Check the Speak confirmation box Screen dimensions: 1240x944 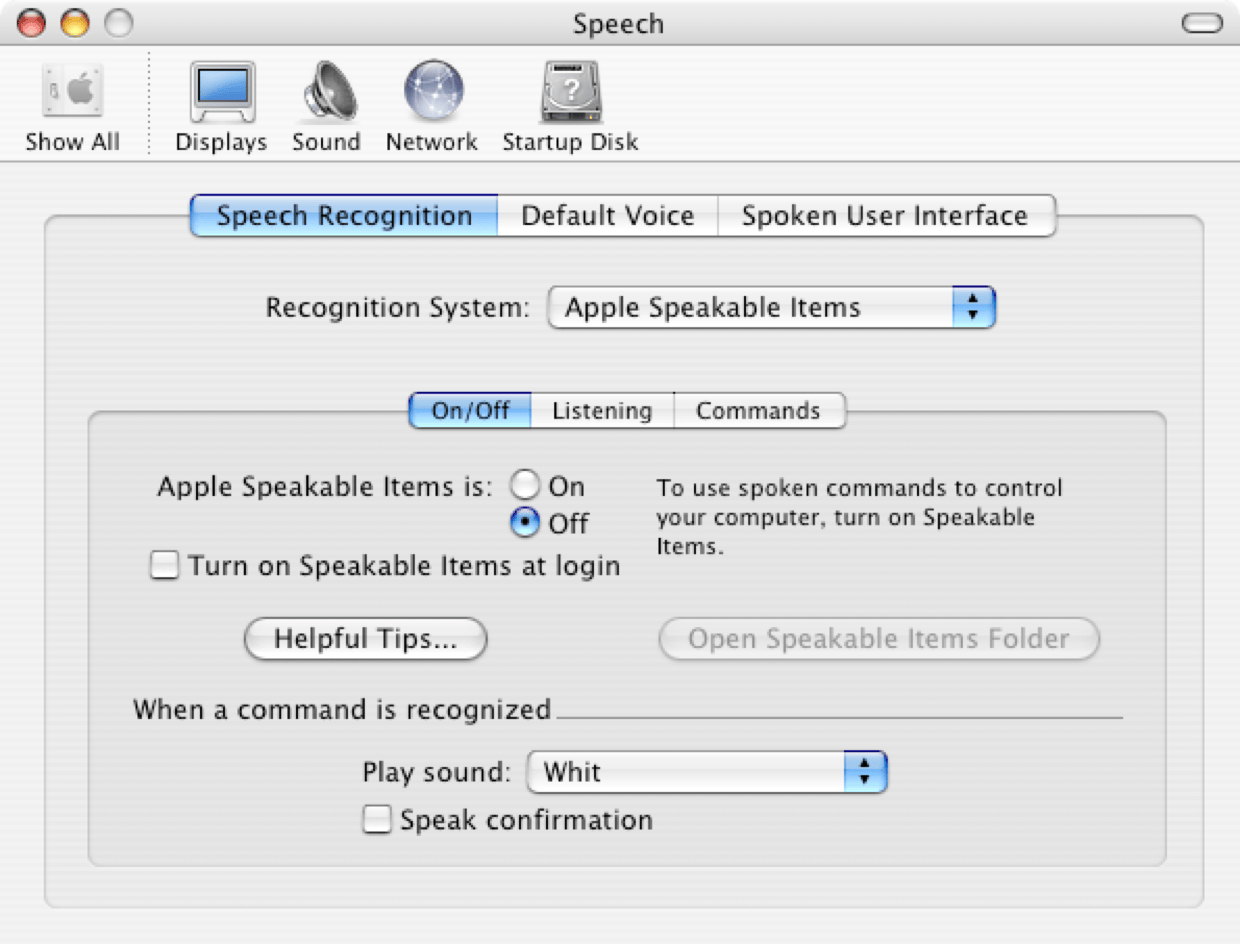376,821
